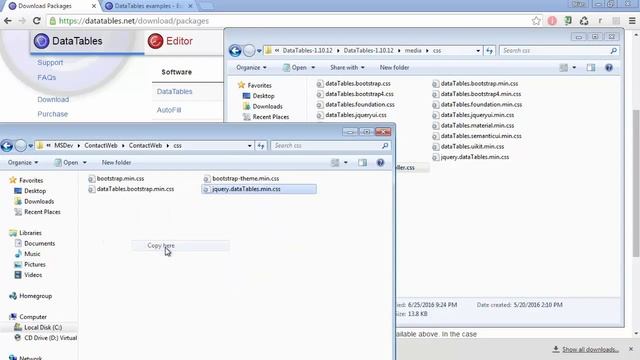This screenshot has width=640, height=360.
Task: Select dataTables.foundation.min.css file
Action: tap(477, 105)
